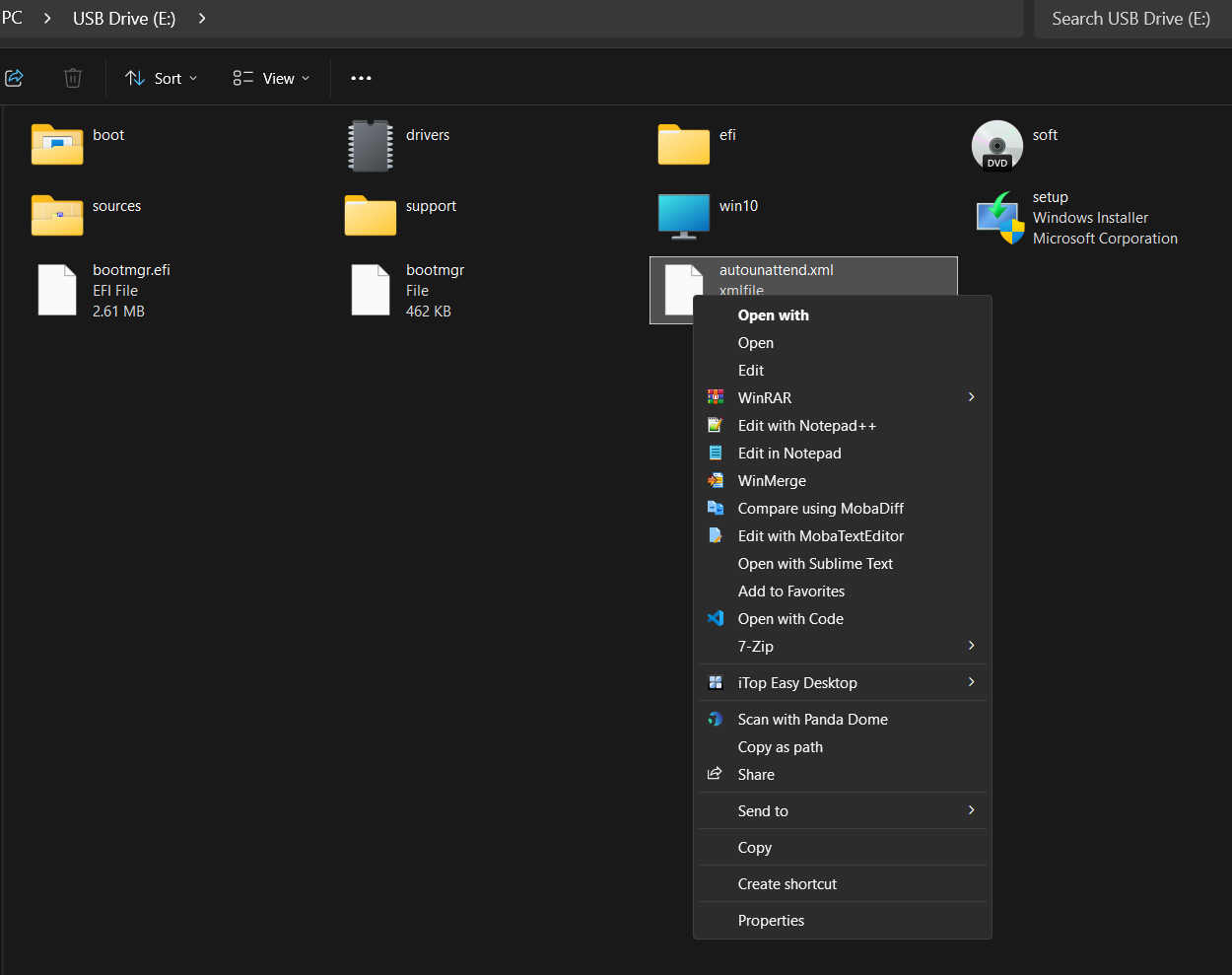Select the bootmgr file icon
The width and height of the screenshot is (1232, 975).
[371, 290]
